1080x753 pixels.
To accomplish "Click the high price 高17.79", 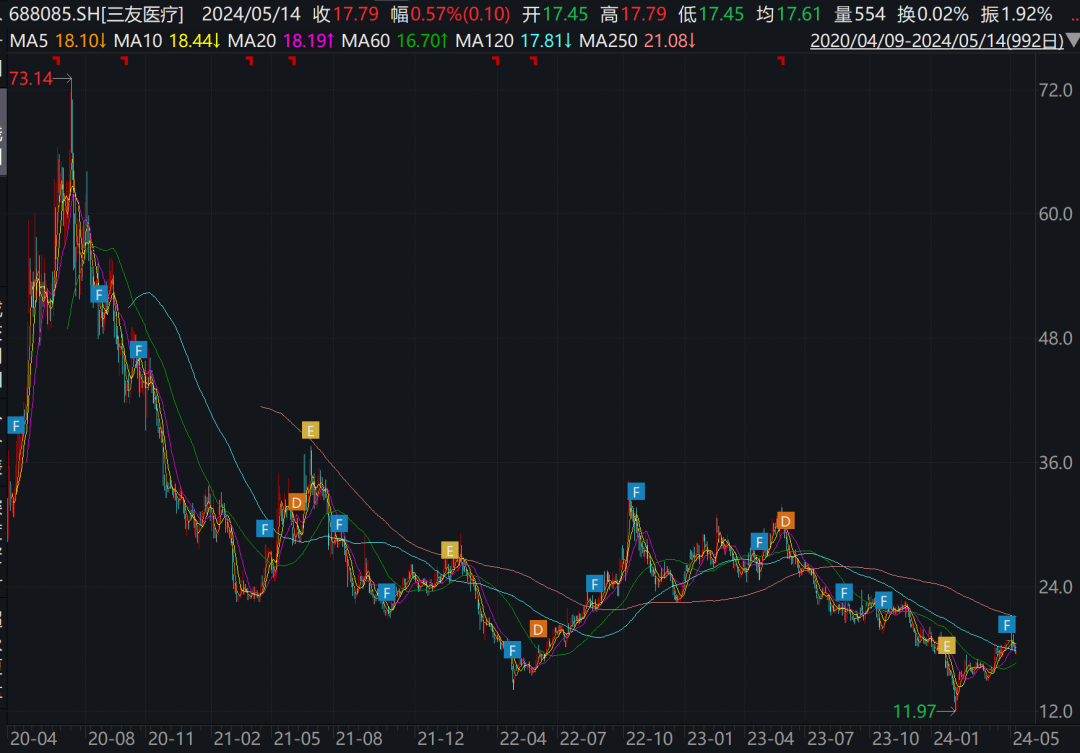I will click(x=633, y=14).
